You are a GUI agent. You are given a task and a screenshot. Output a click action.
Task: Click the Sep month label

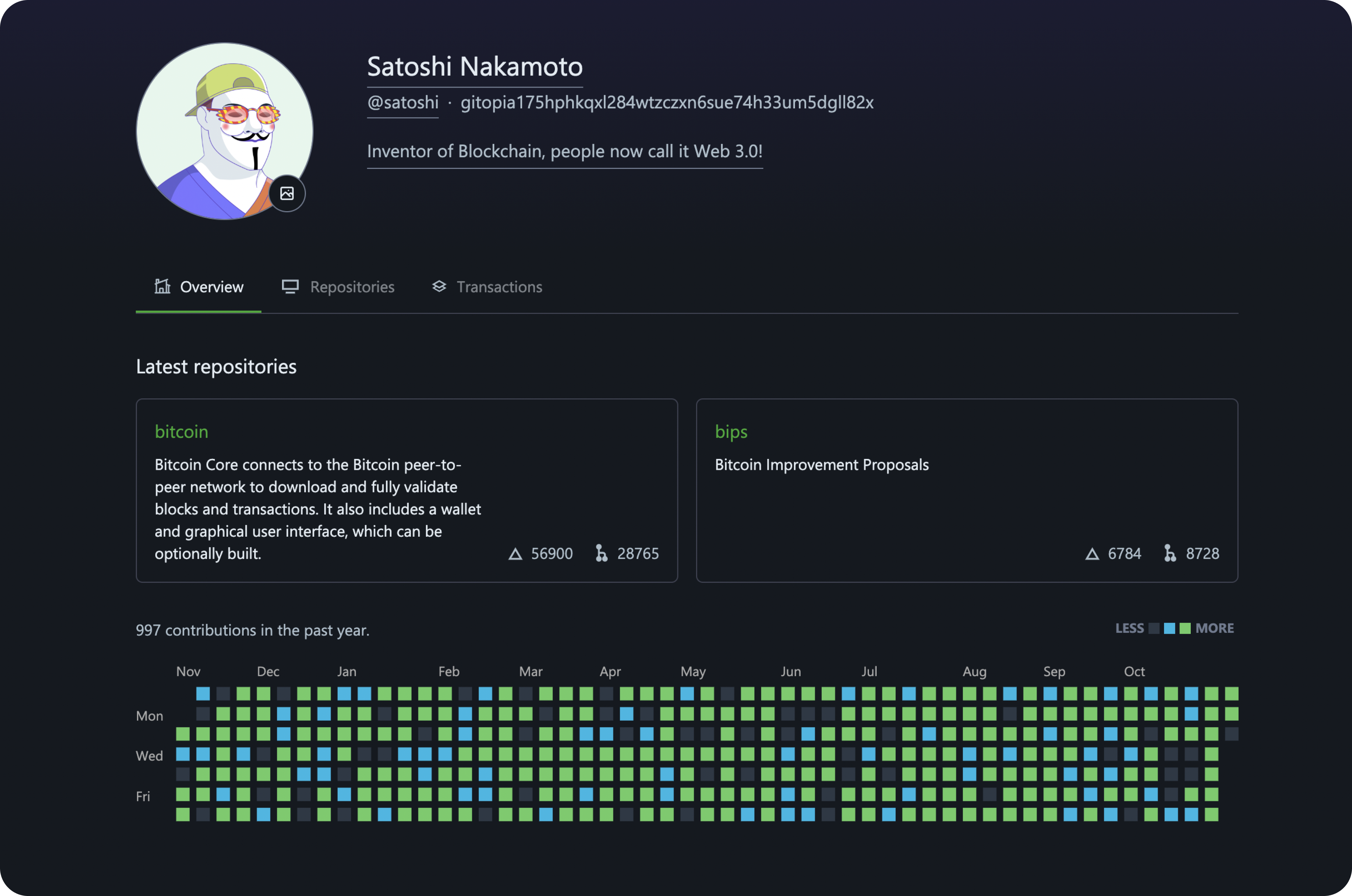point(1053,672)
